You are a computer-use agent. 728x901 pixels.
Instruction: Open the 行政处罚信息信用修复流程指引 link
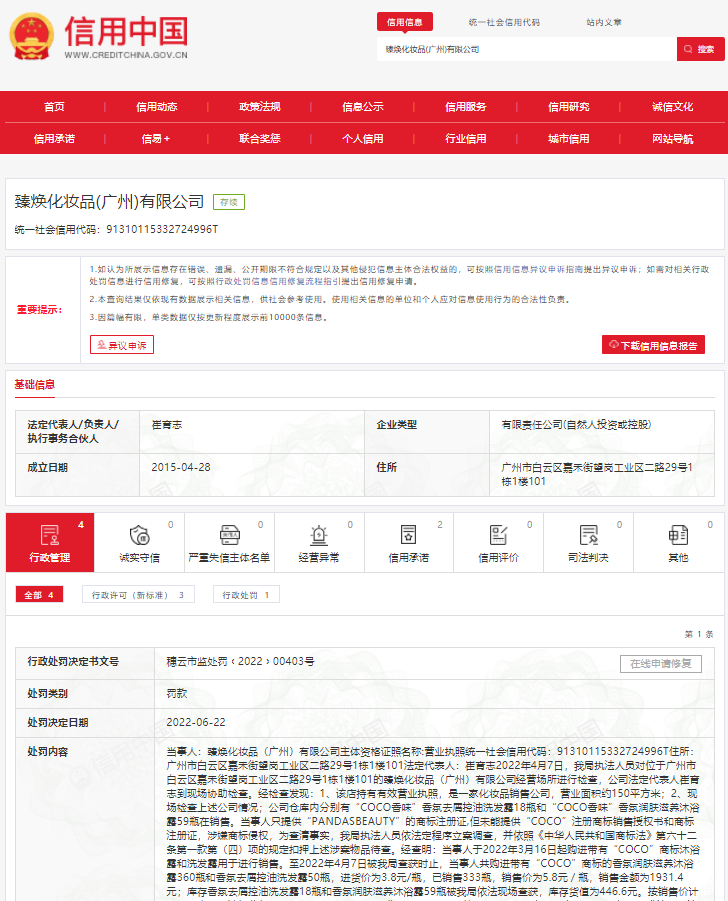click(278, 282)
